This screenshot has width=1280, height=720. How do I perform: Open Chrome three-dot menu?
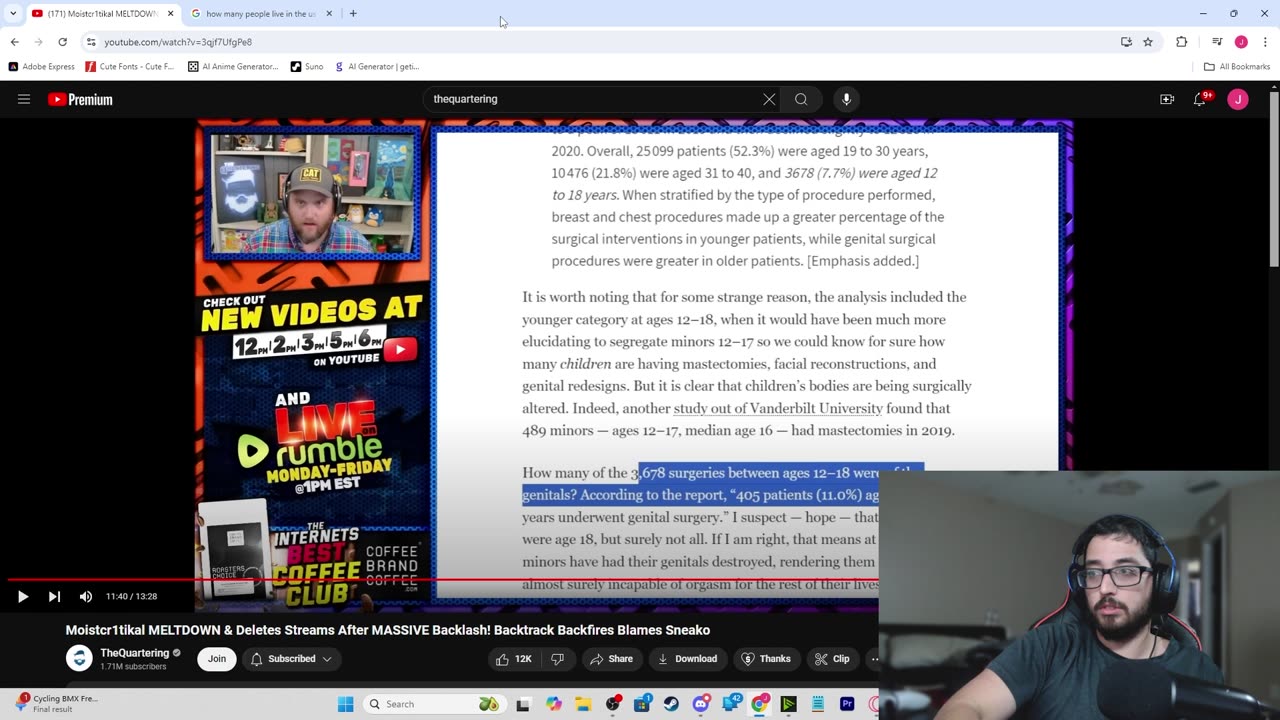[1265, 42]
